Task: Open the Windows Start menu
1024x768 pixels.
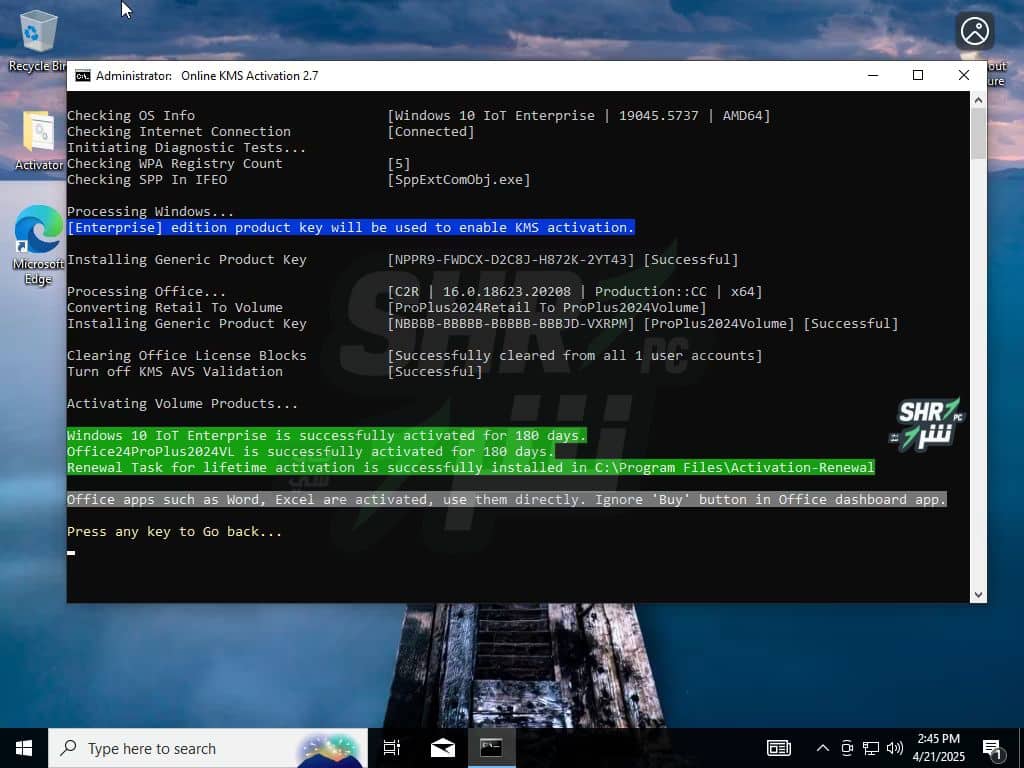Action: [x=24, y=748]
